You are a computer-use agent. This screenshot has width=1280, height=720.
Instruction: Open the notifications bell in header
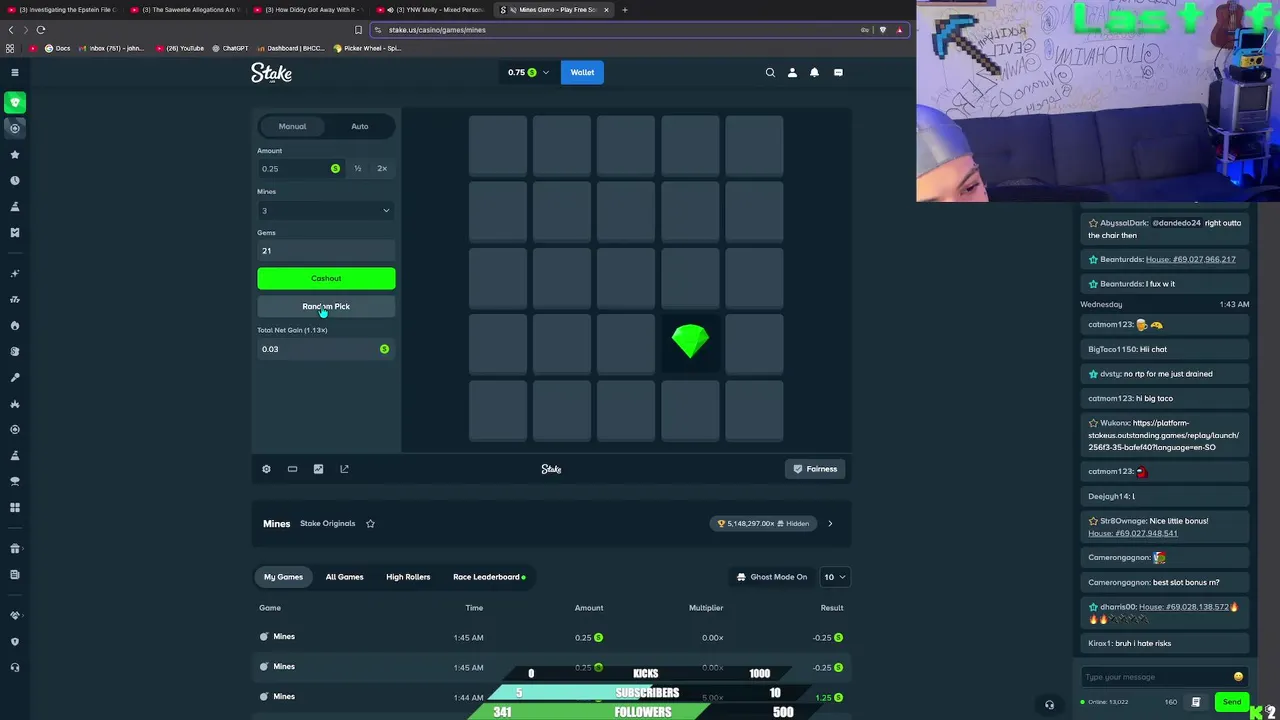[814, 72]
